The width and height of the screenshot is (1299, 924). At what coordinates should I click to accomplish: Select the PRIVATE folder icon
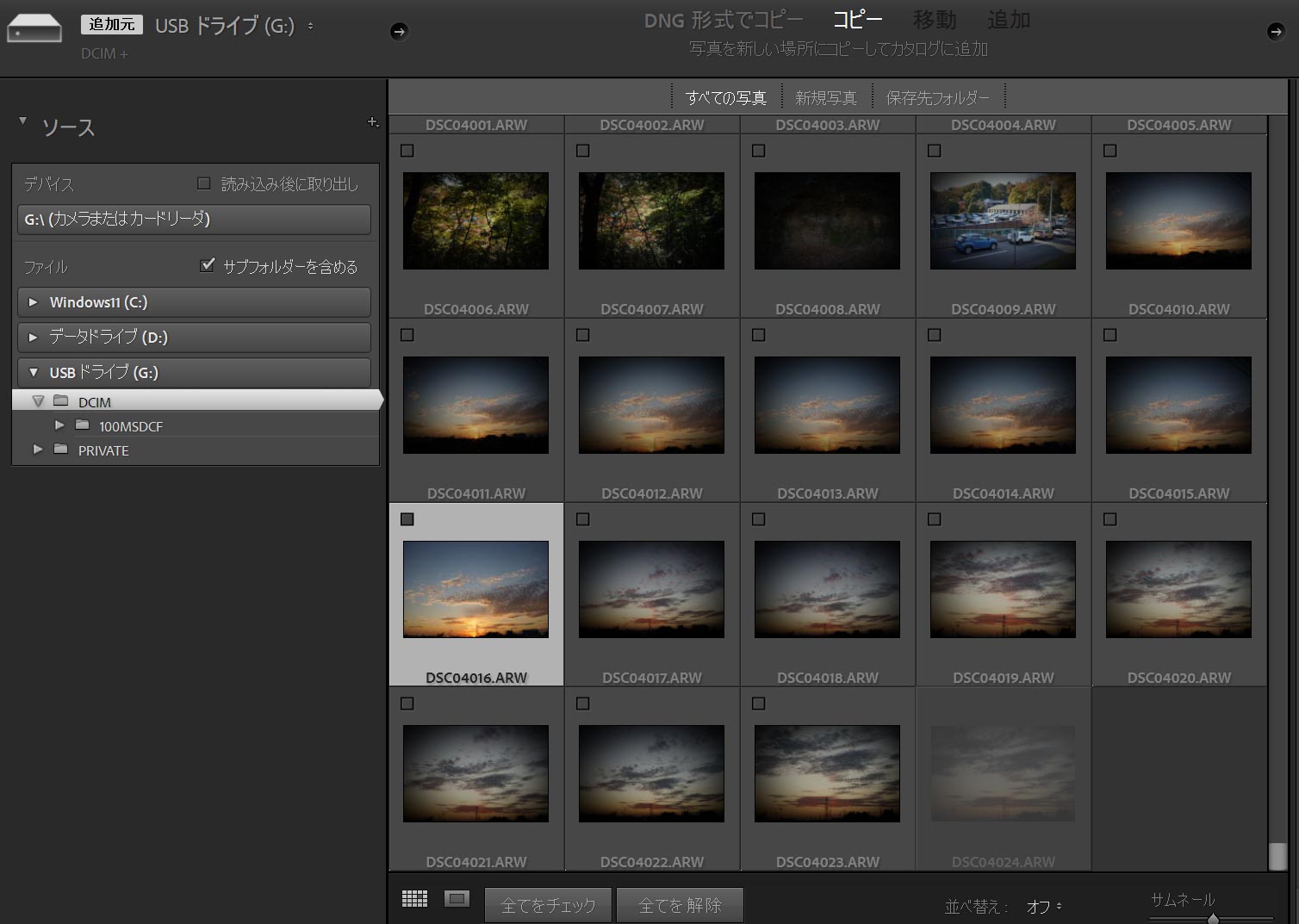[x=61, y=450]
